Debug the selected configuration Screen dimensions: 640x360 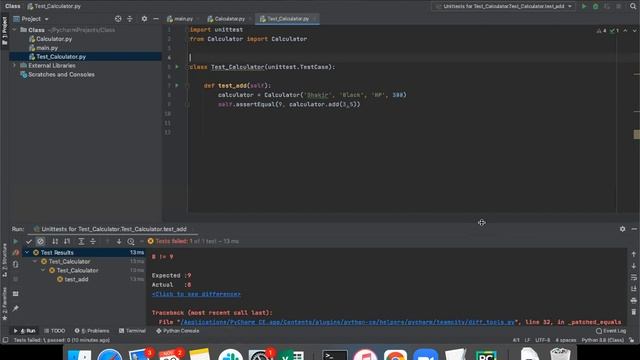596,6
